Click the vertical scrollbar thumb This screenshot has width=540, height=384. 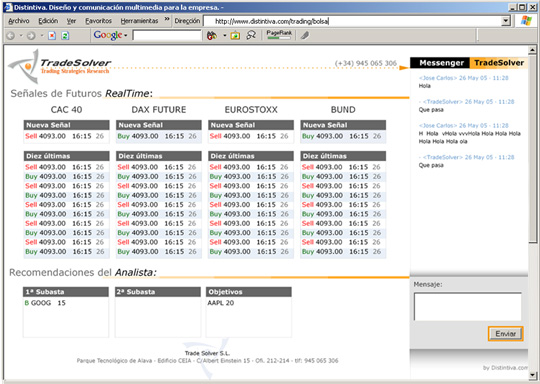[x=532, y=149]
